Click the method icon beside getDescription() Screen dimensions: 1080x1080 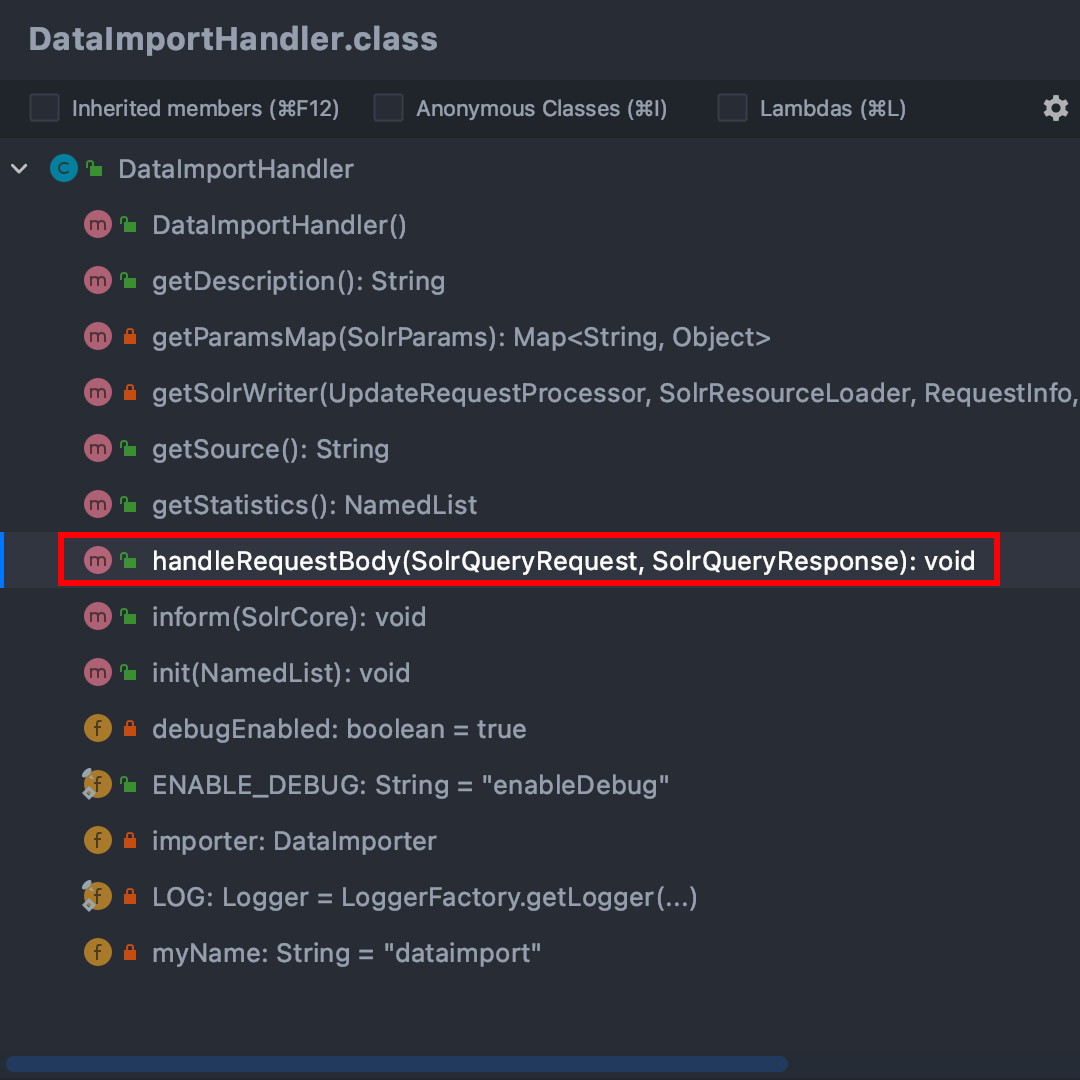(97, 281)
